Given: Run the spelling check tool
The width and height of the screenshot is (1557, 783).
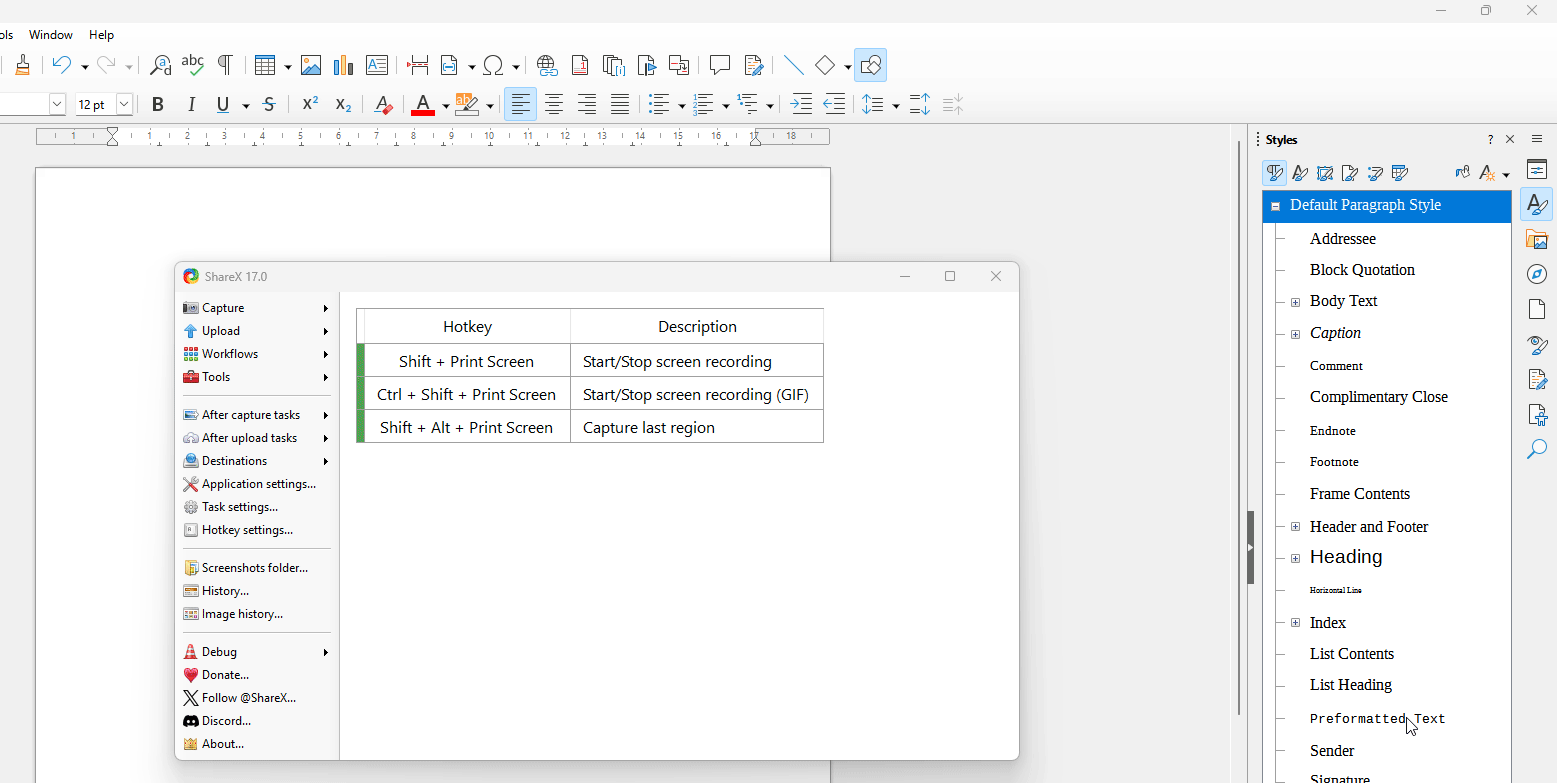Looking at the screenshot, I should [192, 66].
